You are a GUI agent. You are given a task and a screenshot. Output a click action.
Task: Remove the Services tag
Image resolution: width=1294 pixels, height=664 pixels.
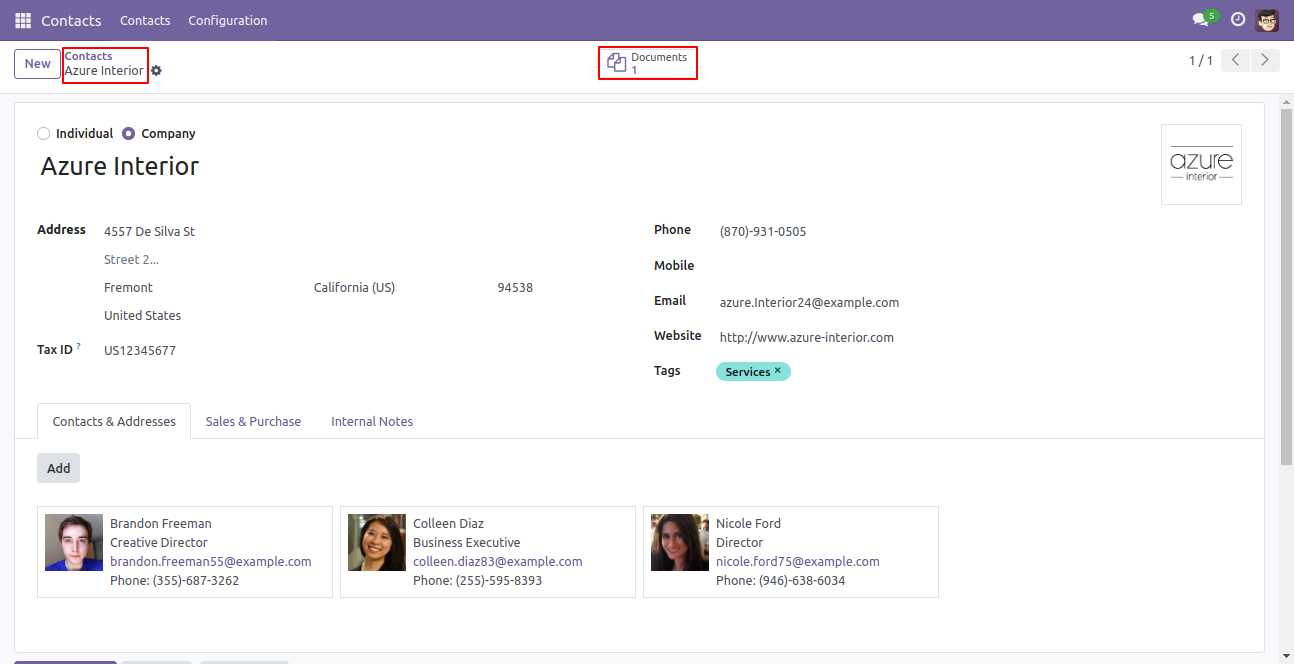pos(778,370)
